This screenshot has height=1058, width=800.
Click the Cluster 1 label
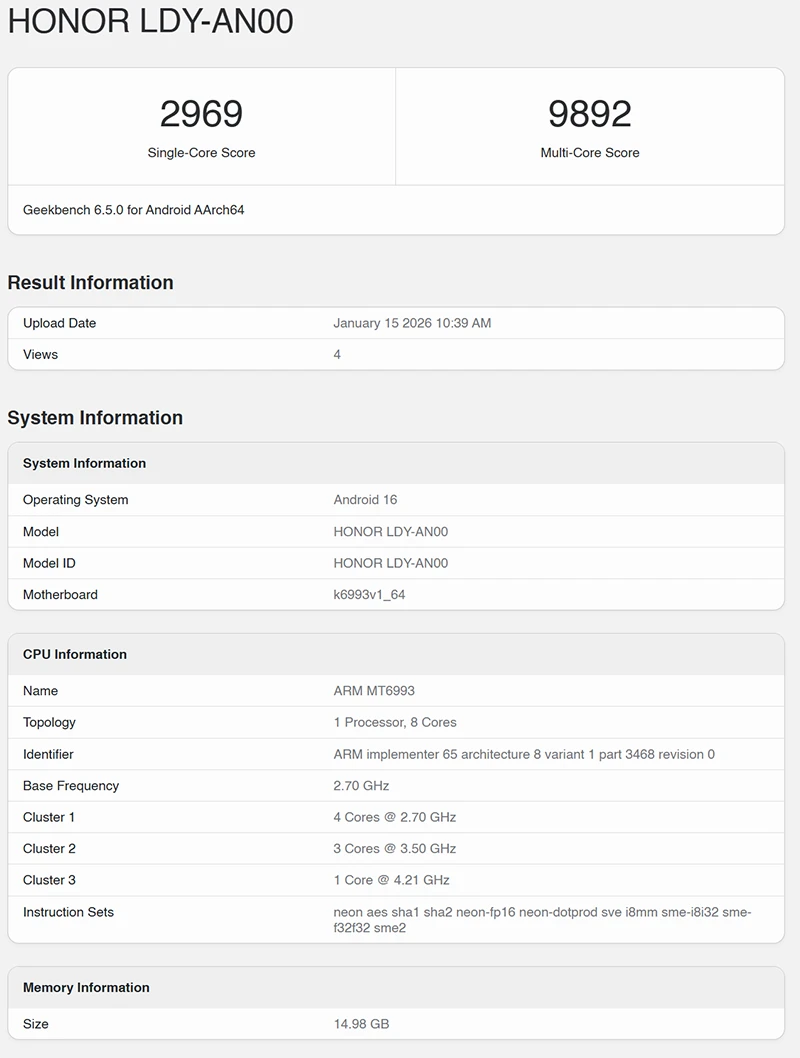click(49, 817)
